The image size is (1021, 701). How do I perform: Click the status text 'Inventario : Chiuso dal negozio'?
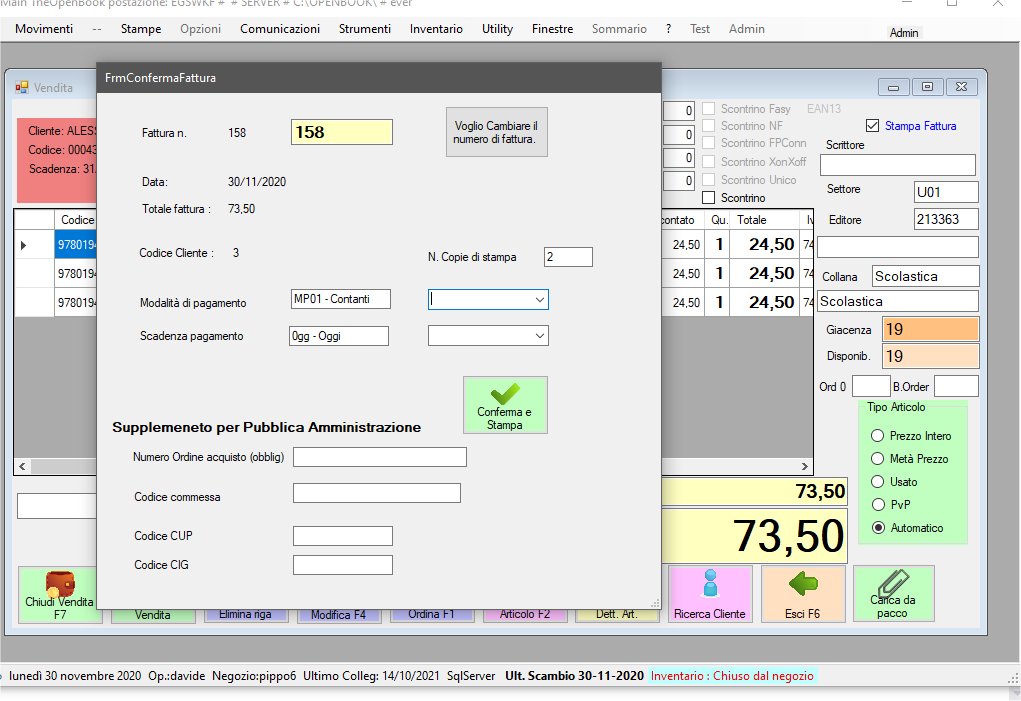(732, 676)
